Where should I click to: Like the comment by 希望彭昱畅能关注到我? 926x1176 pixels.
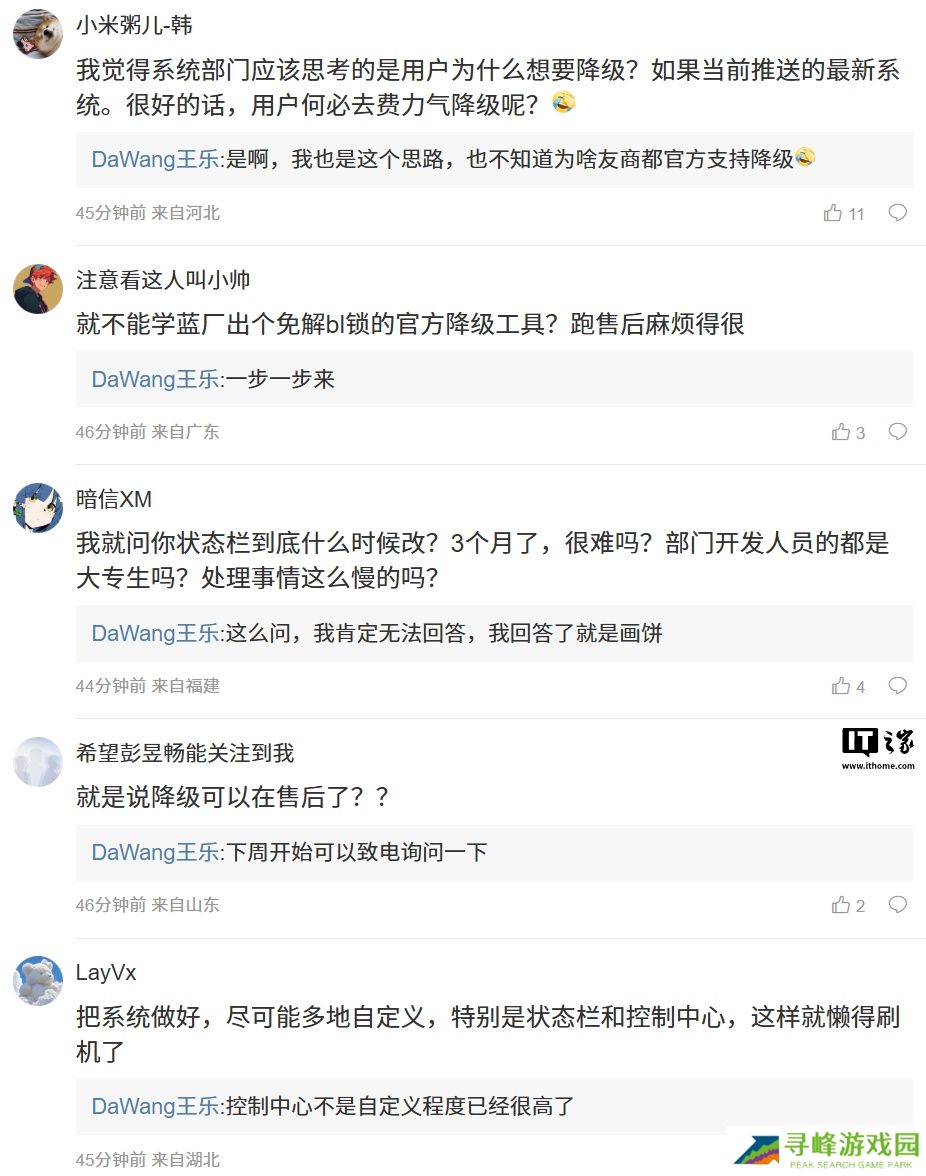click(841, 905)
